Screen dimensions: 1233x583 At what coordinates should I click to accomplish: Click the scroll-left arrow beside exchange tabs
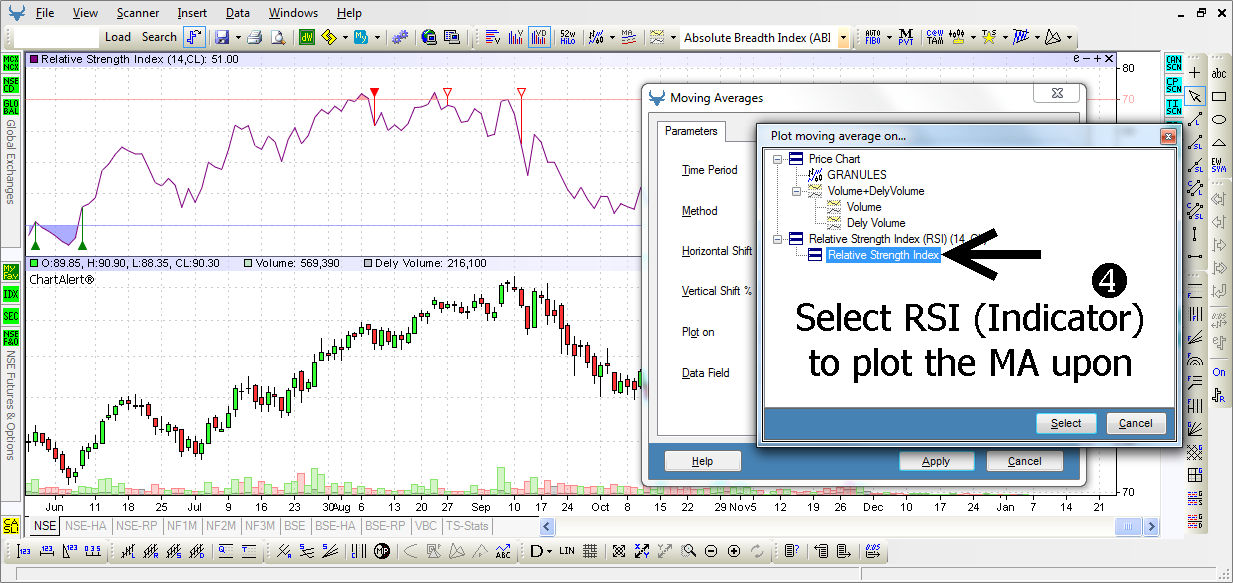click(546, 526)
